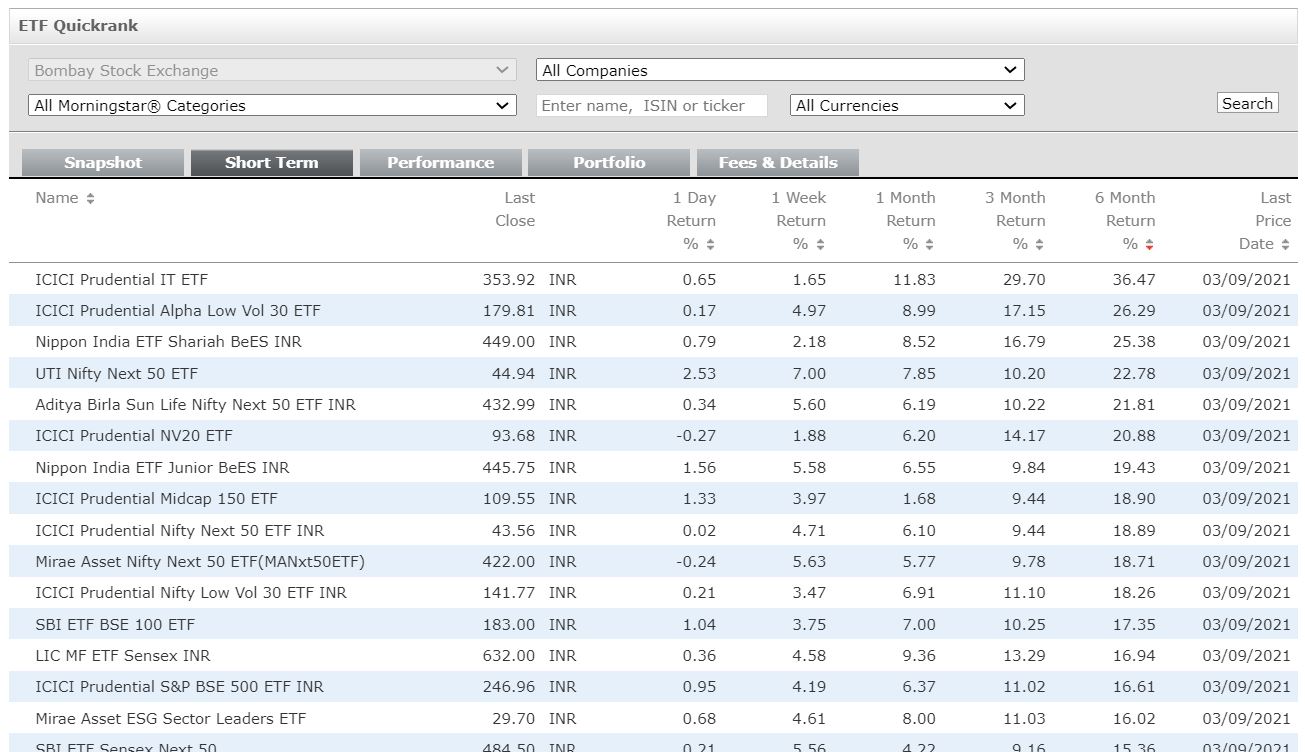Open the All Currencies dropdown

click(x=906, y=105)
